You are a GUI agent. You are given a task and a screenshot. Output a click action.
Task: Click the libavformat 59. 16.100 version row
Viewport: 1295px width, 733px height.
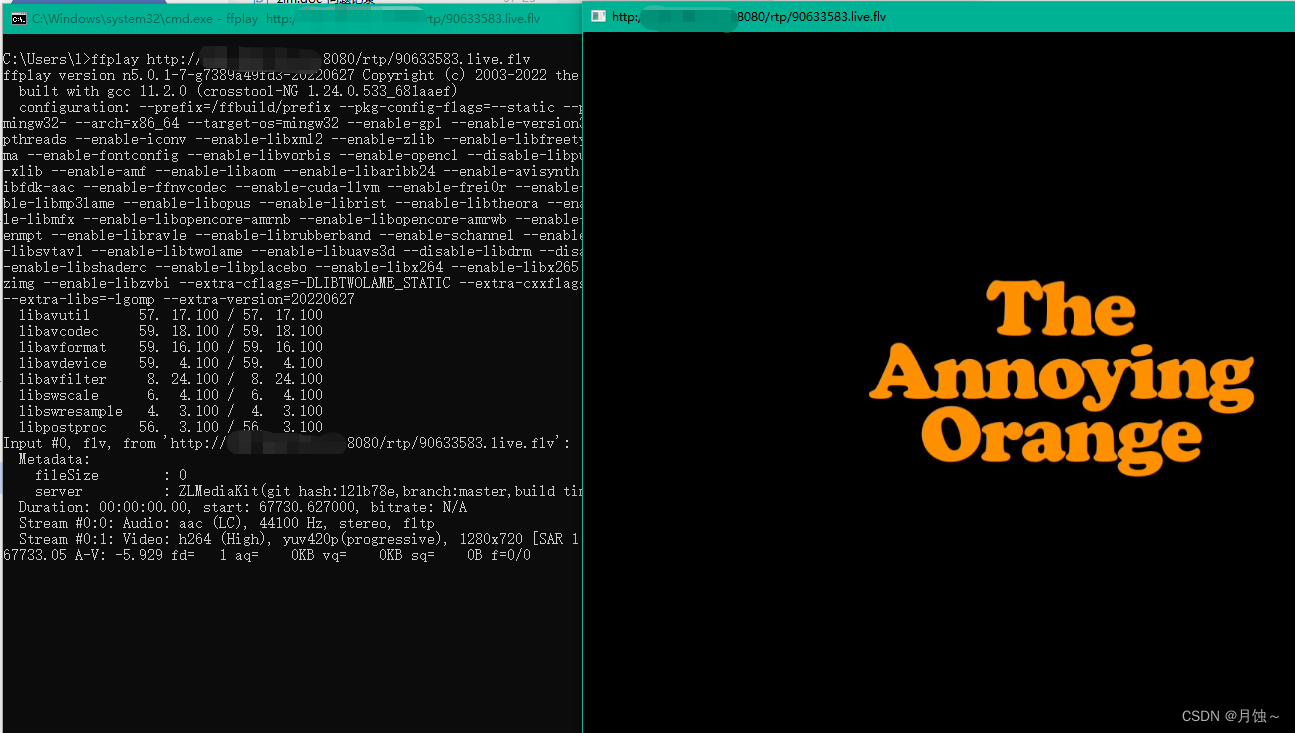pyautogui.click(x=171, y=347)
